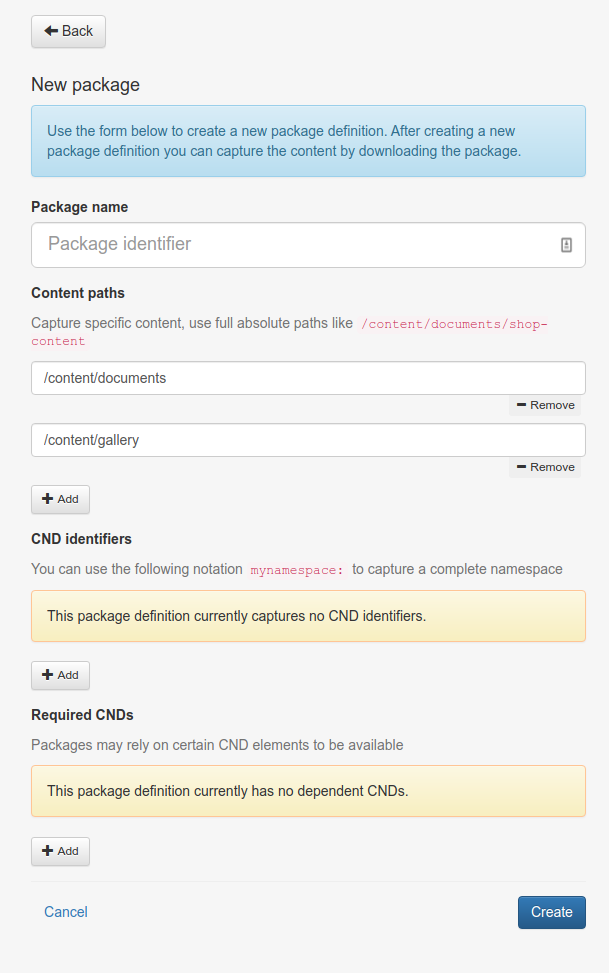Click the no CND identifiers warning

308,616
